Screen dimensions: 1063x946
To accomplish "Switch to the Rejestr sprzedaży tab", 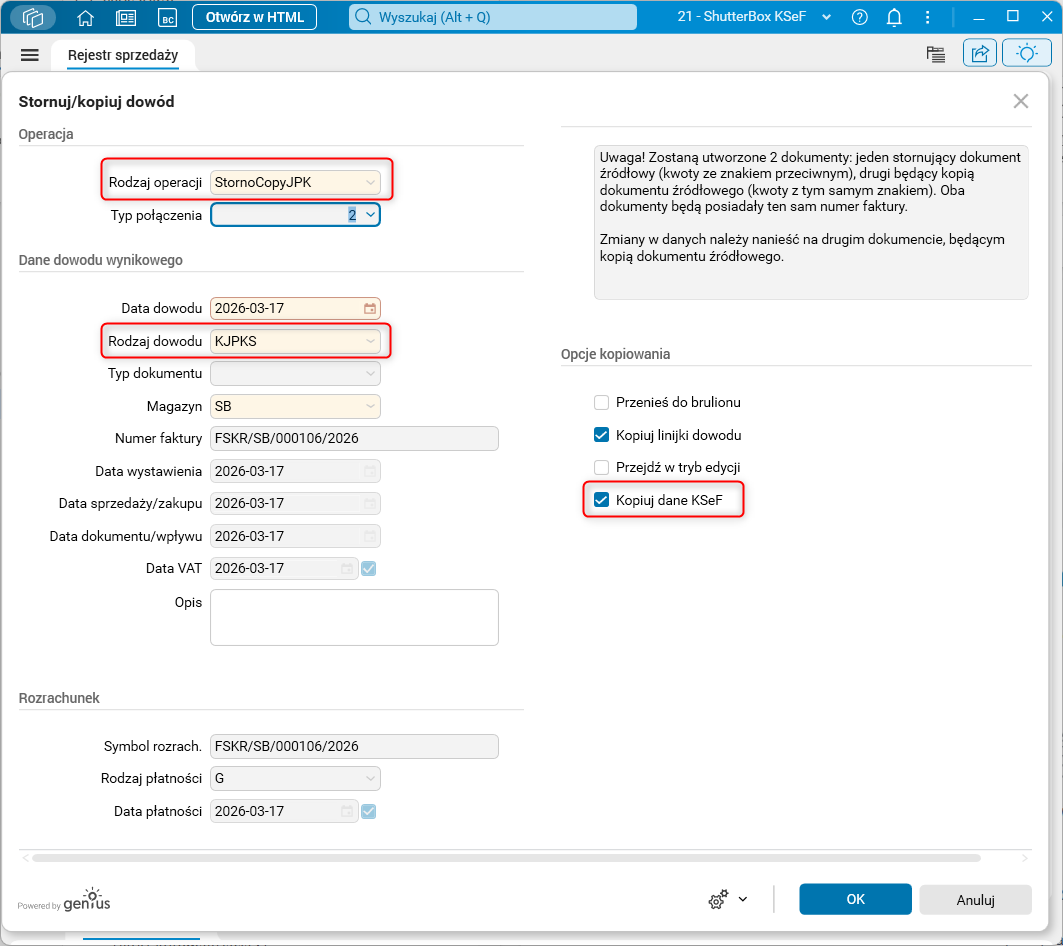I will click(x=123, y=55).
